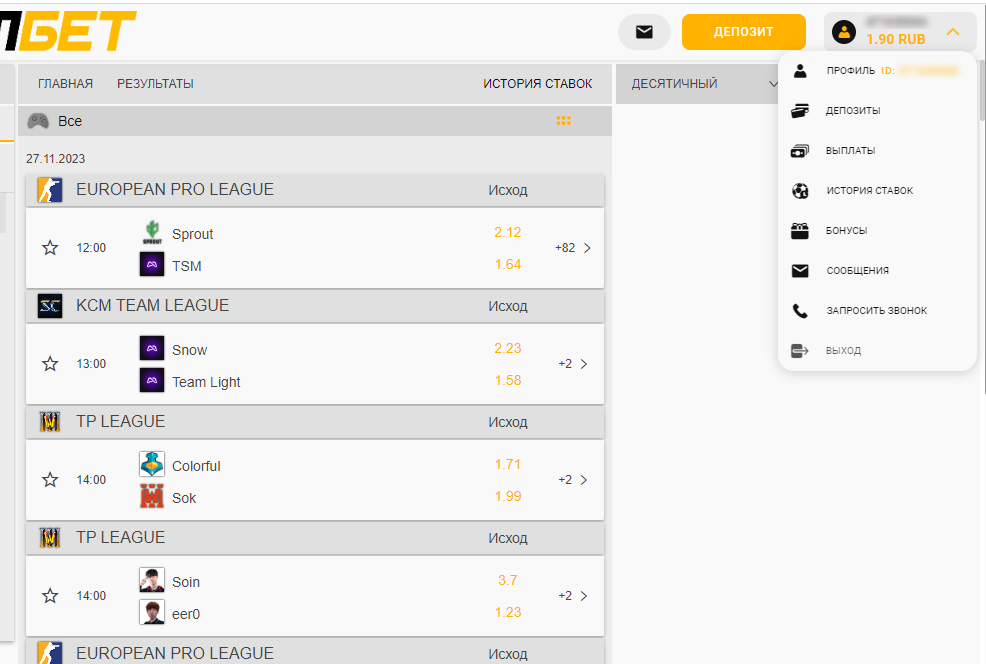Screen dimensions: 986x664
Task: Bet on Sok at odds 1.99
Action: [x=507, y=497]
